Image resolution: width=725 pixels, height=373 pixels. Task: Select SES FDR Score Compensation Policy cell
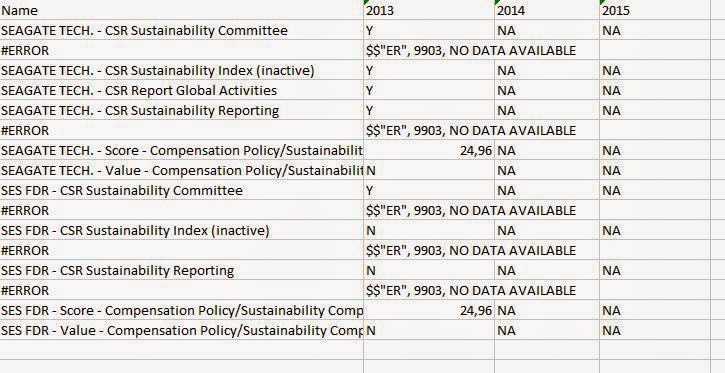(x=182, y=310)
